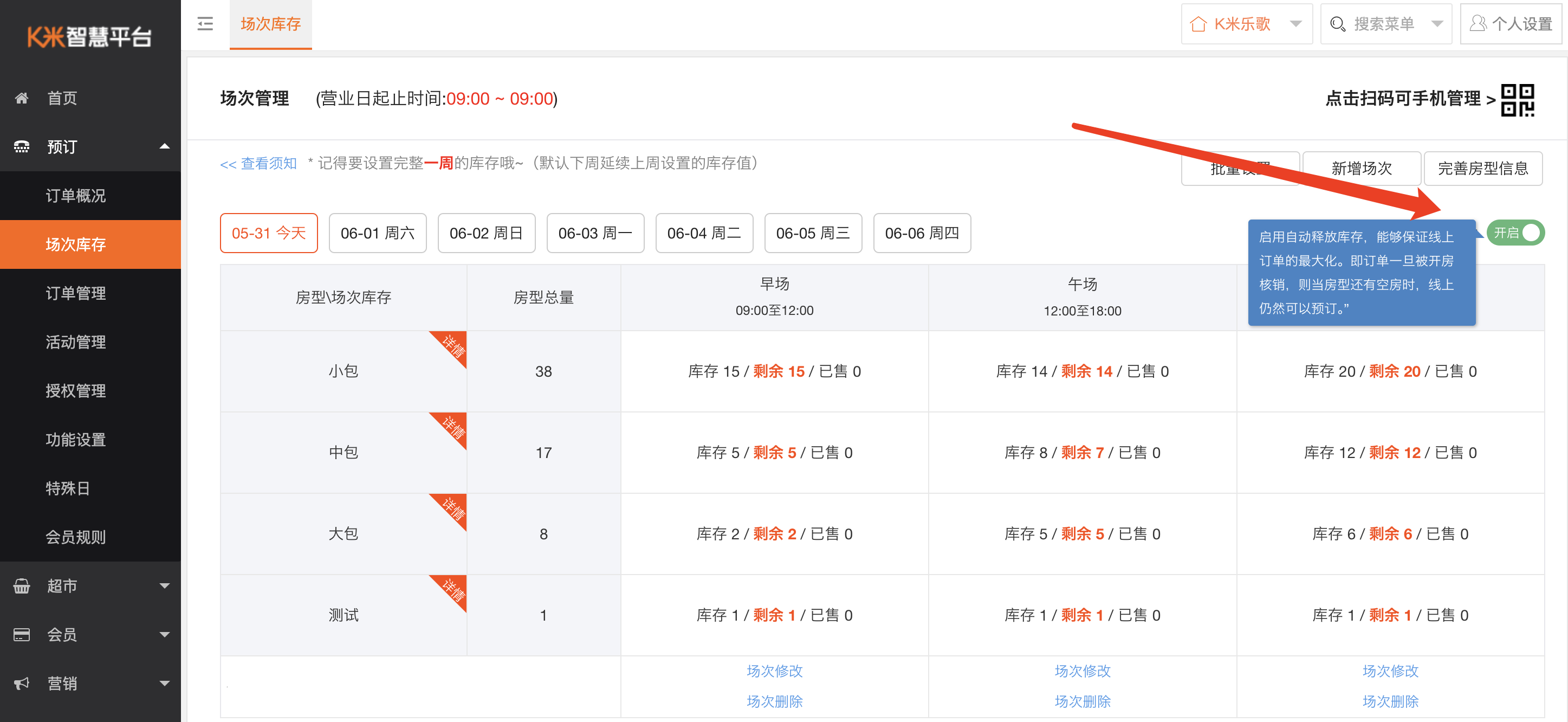Screen dimensions: 1568x722
Task: Select 场次库存 in the sidebar
Action: [90, 244]
